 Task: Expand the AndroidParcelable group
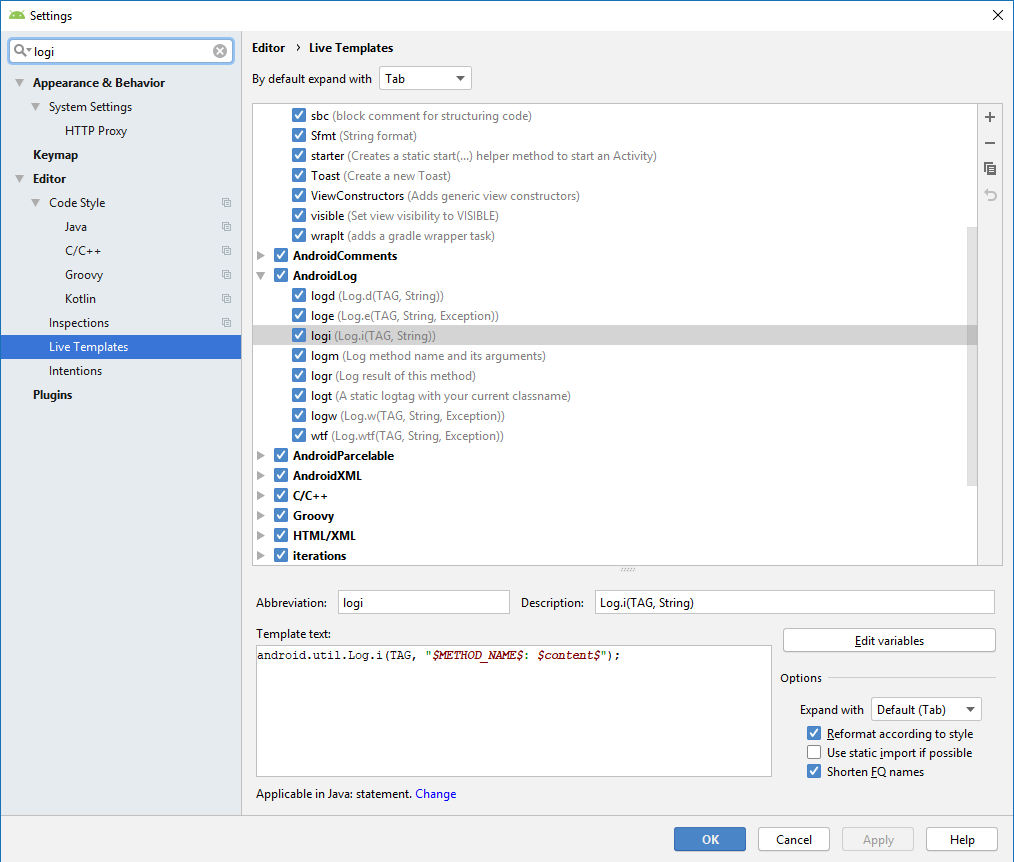pos(261,455)
